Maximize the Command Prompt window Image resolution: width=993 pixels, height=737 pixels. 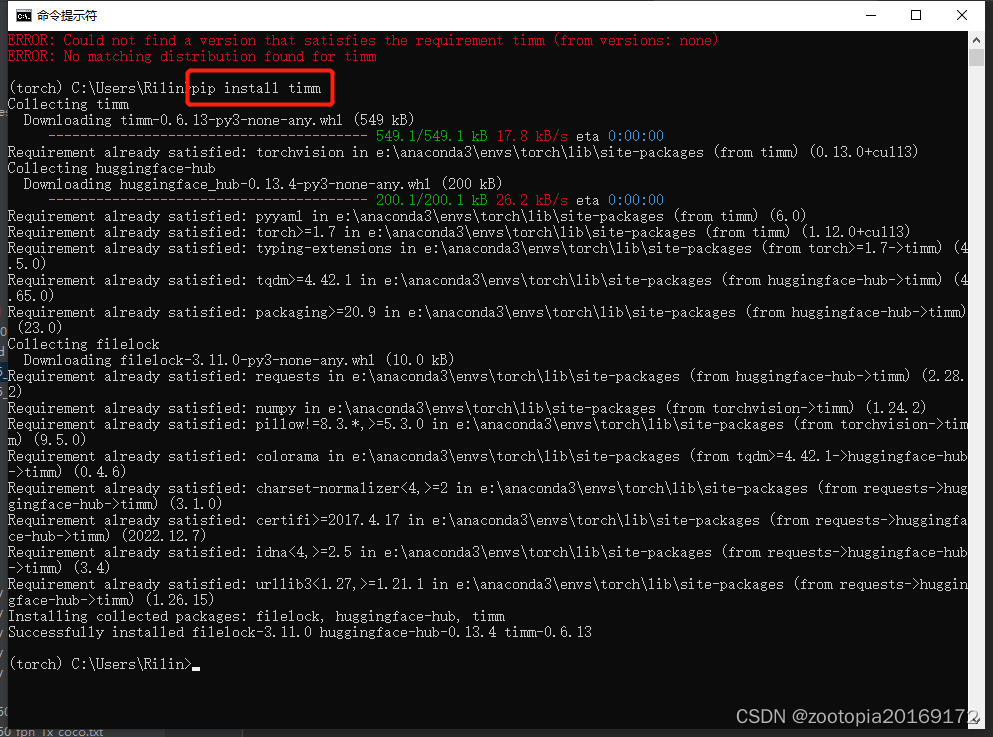click(916, 15)
